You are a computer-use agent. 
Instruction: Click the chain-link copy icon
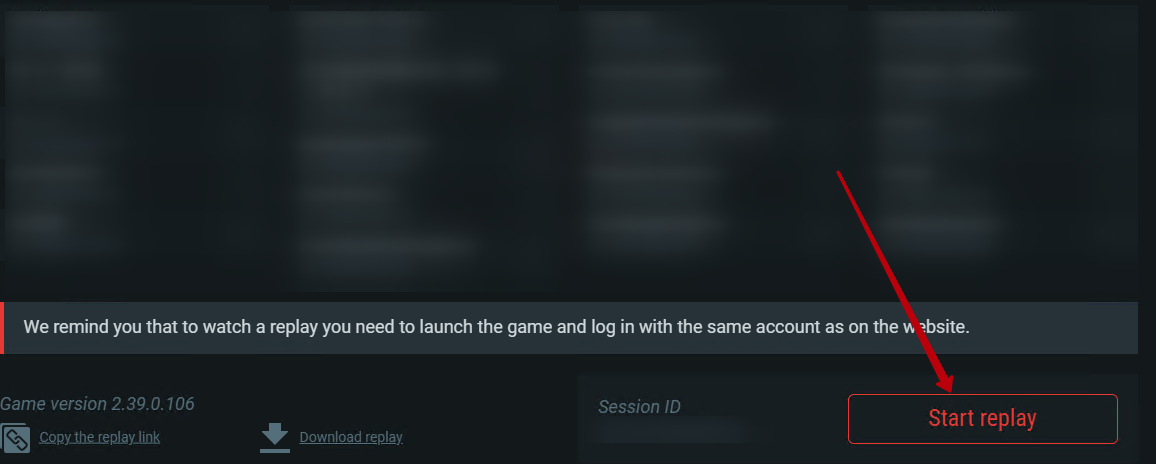[15, 437]
